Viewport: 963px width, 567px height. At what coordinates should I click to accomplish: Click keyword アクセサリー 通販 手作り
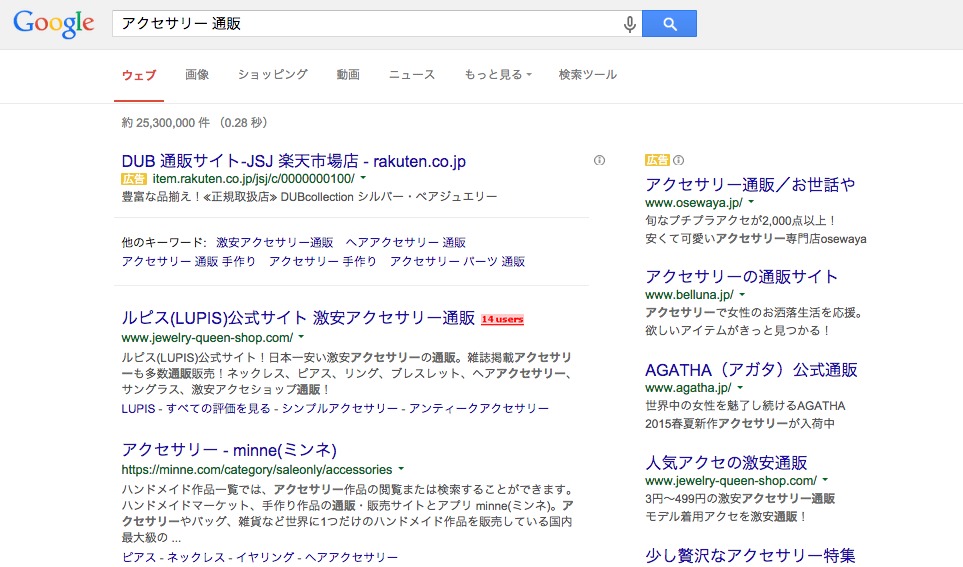coord(189,262)
